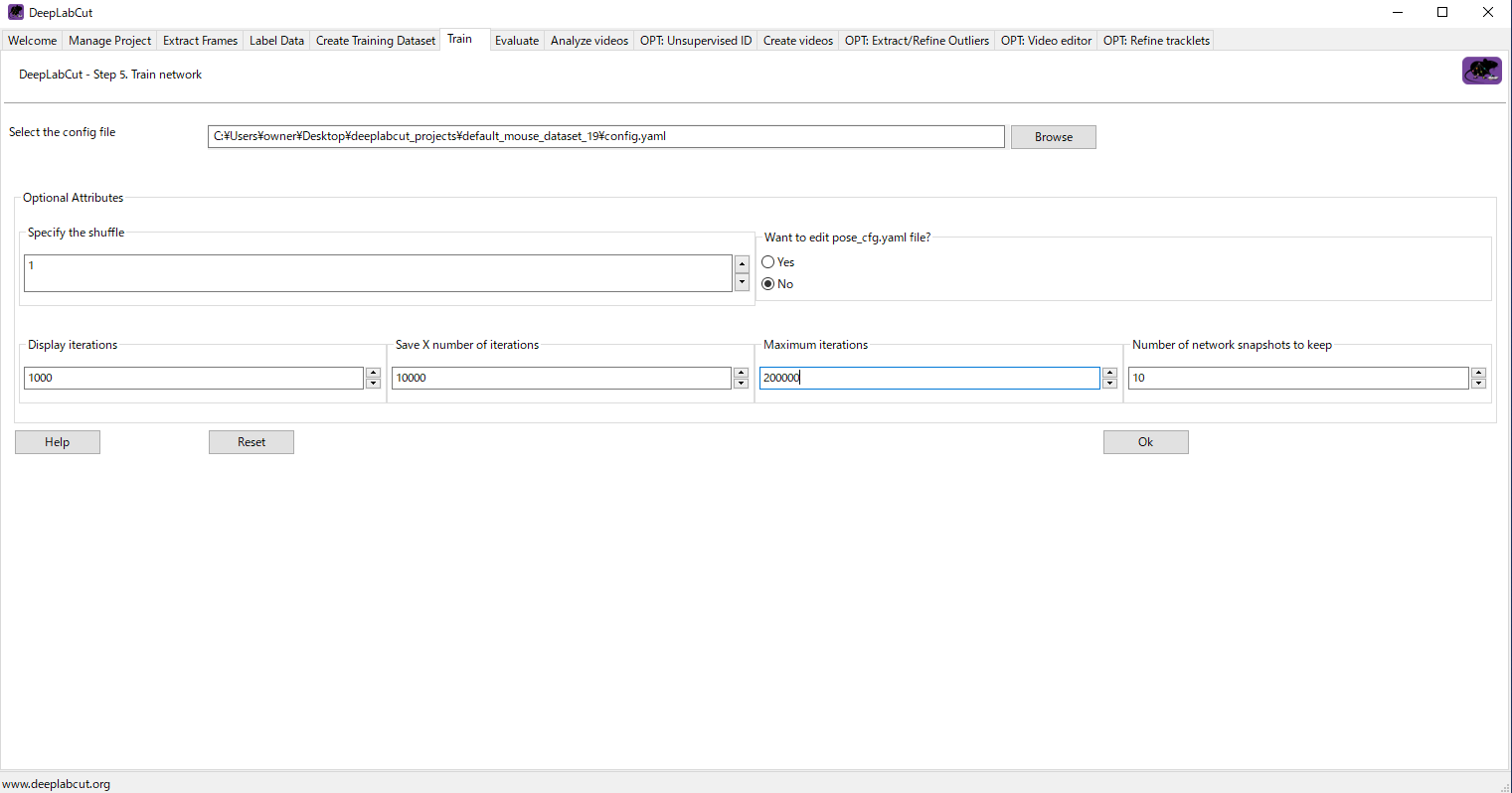Open the Analyze videos tab
The image size is (1512, 793).
tap(589, 41)
